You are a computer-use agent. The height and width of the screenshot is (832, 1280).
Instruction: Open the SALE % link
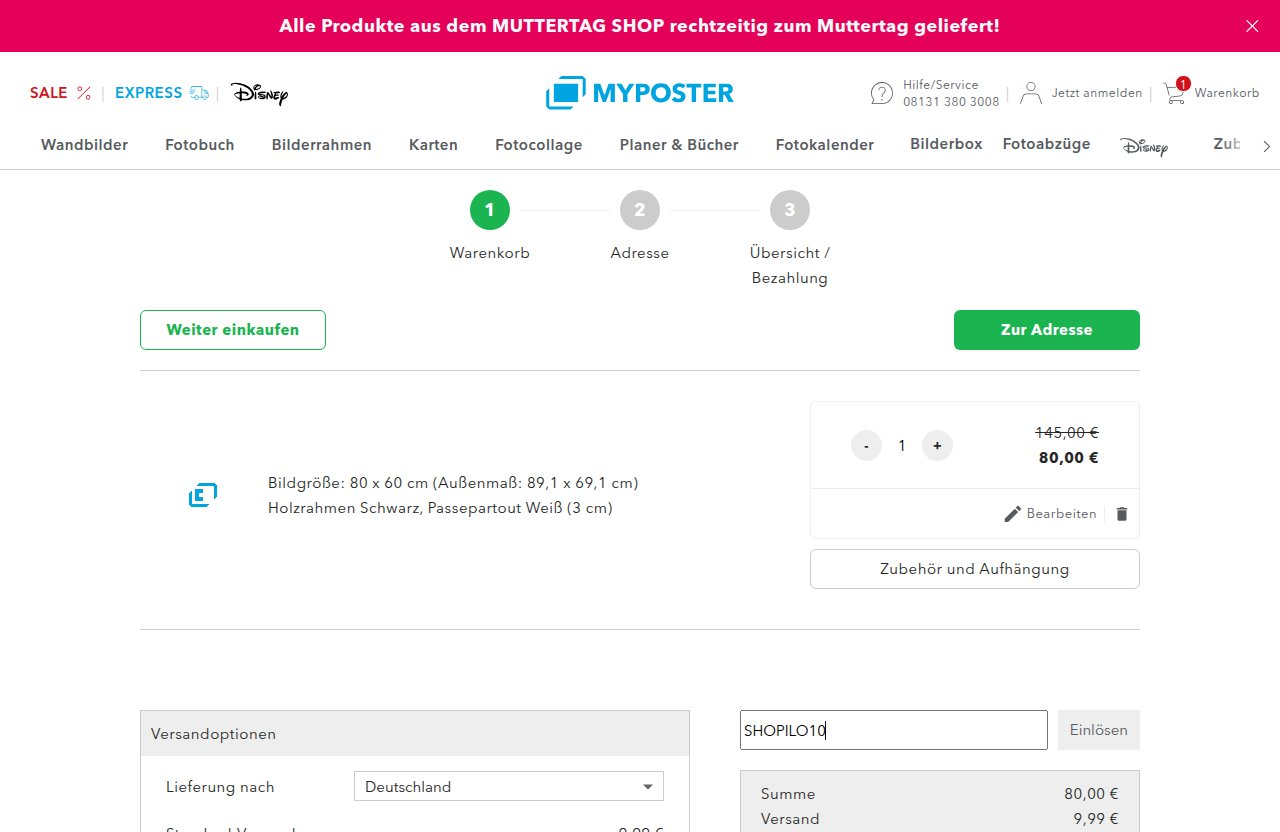click(60, 93)
